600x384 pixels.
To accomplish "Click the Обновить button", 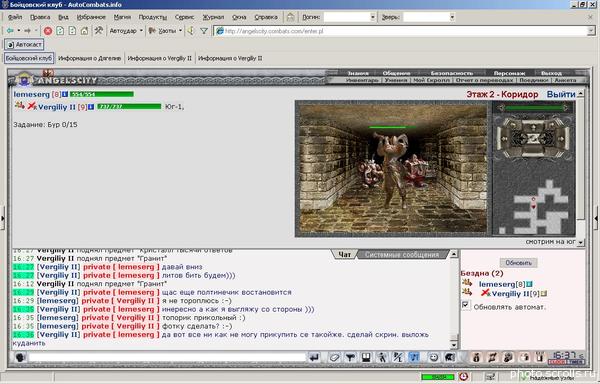I will [518, 263].
